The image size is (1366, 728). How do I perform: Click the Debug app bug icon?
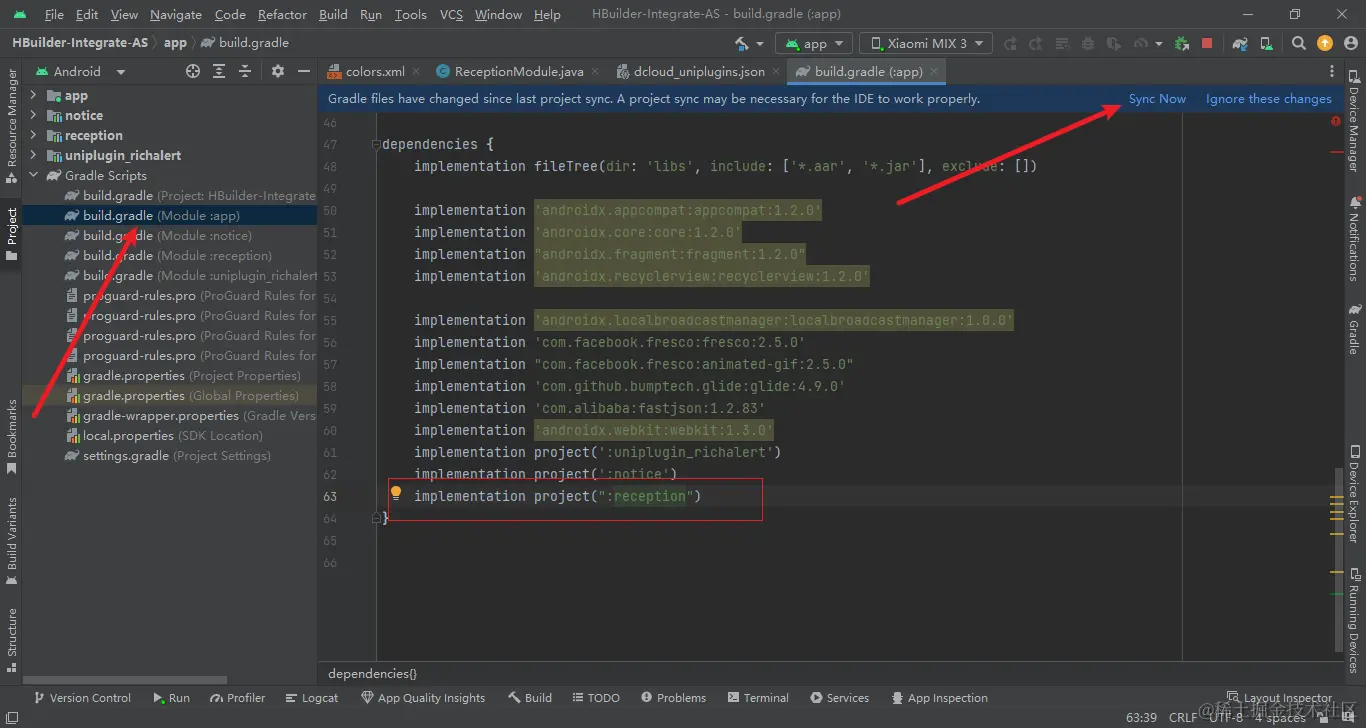(1087, 43)
